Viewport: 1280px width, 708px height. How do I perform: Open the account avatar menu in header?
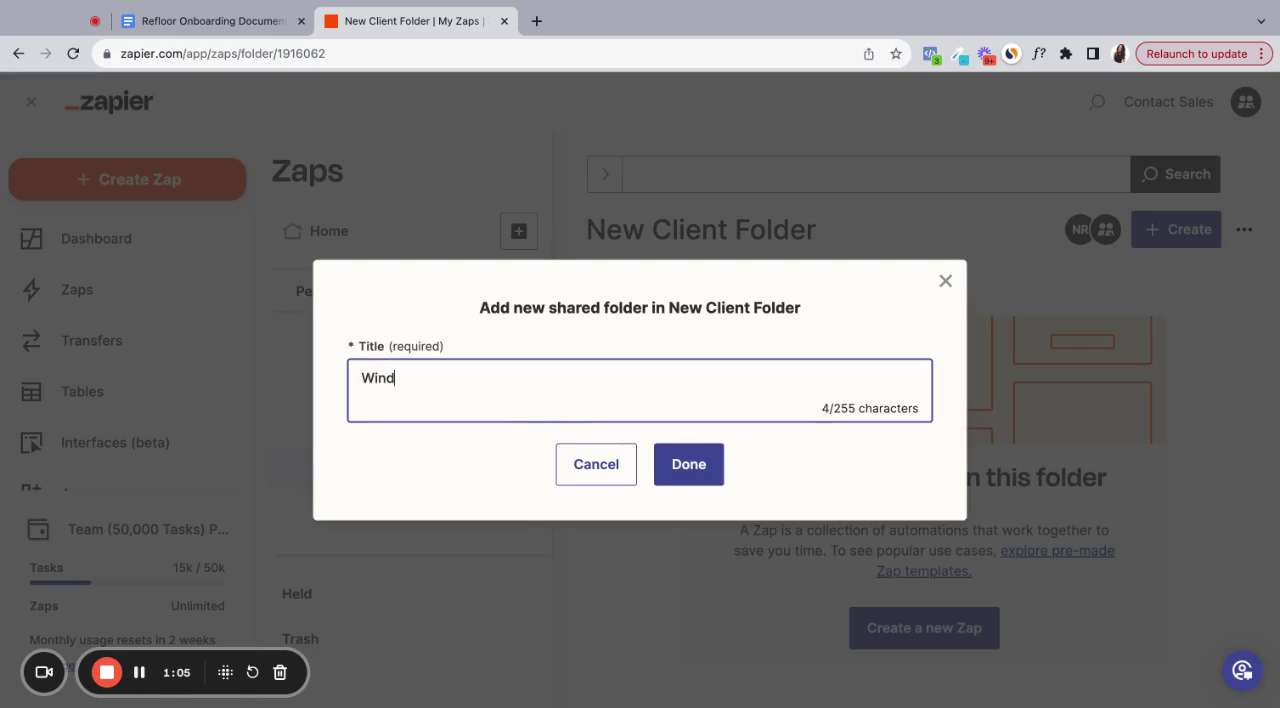tap(1245, 102)
